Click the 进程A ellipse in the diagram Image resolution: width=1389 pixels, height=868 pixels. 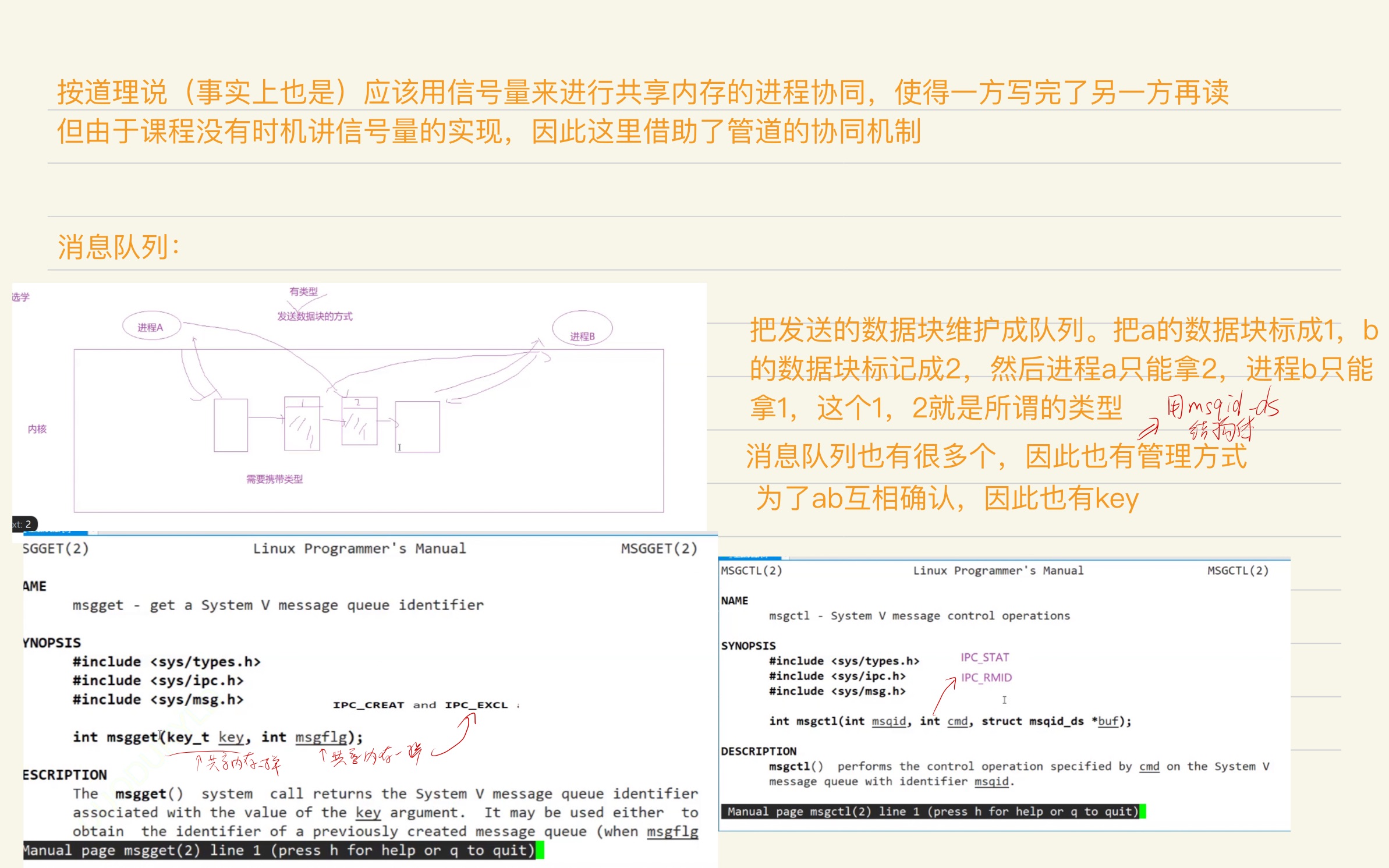point(153,326)
